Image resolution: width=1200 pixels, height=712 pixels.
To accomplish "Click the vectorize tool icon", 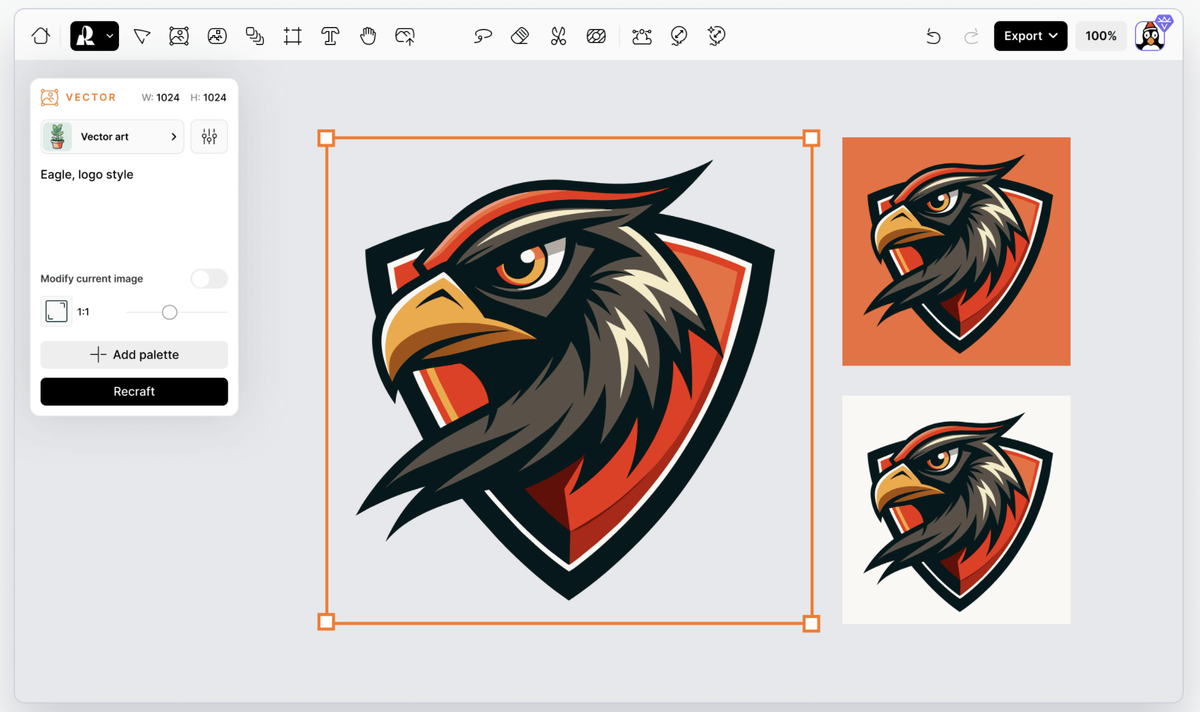I will pyautogui.click(x=642, y=36).
